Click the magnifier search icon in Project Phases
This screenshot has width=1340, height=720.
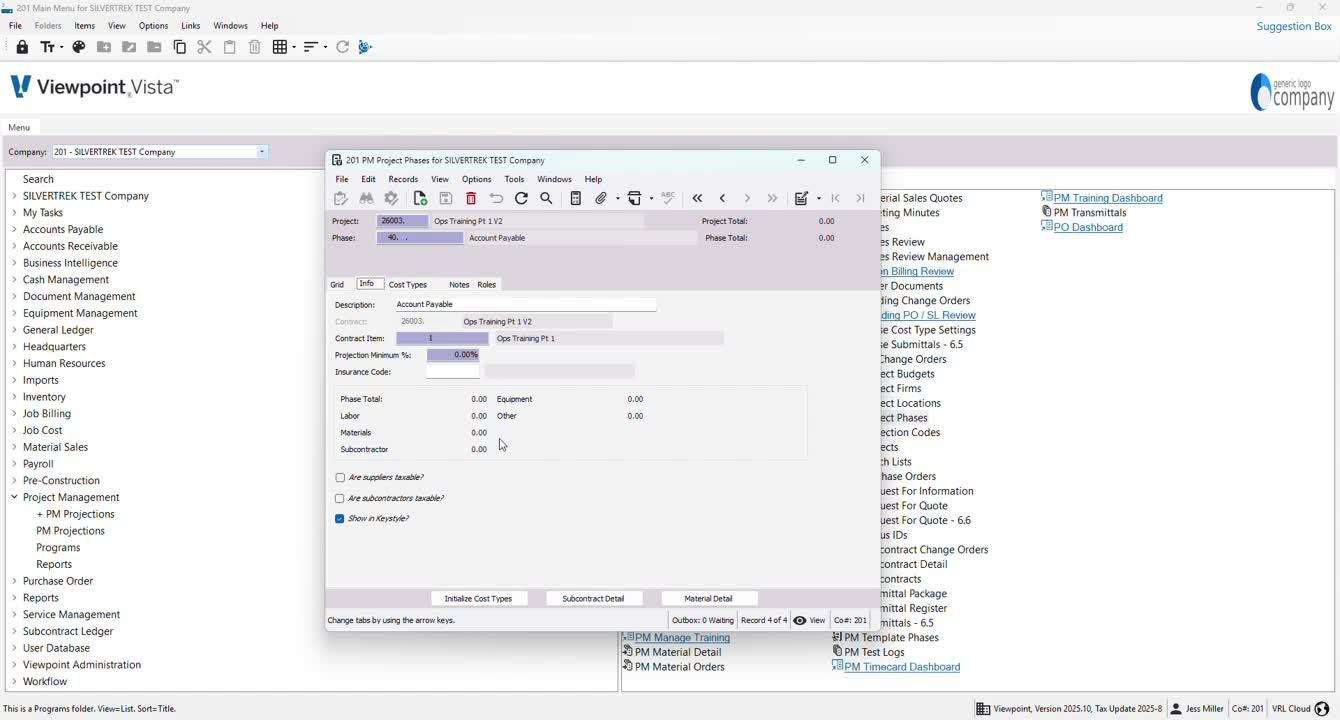[546, 198]
